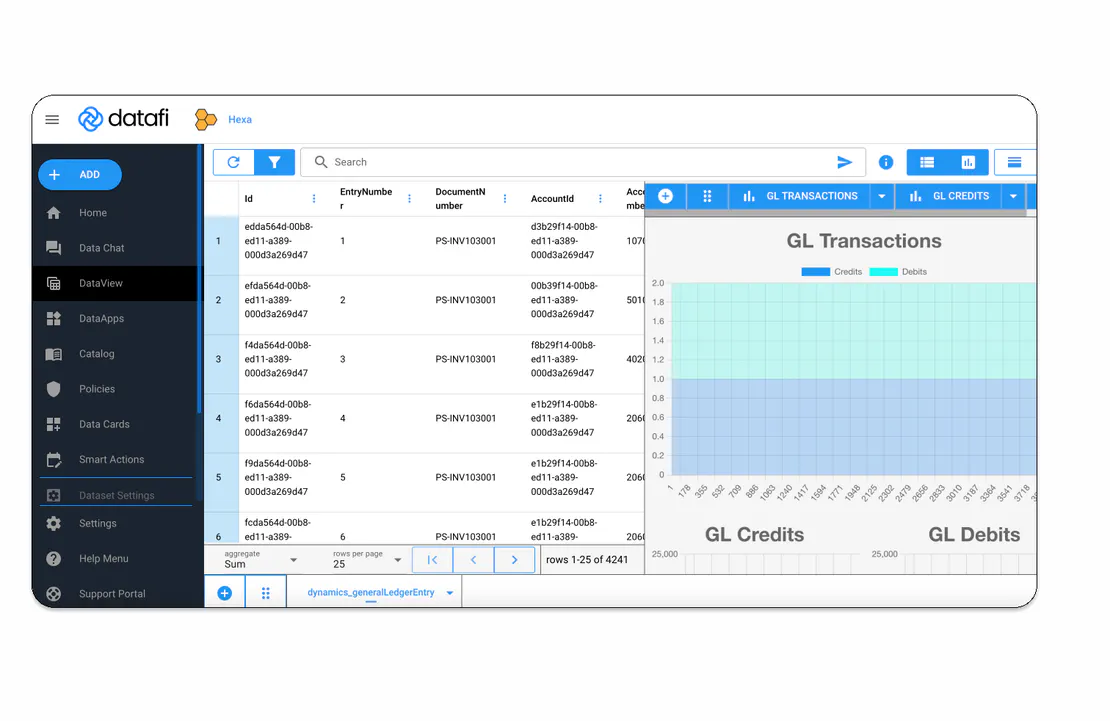1110x721 pixels.
Task: Open Smart Actions from the sidebar
Action: (111, 460)
